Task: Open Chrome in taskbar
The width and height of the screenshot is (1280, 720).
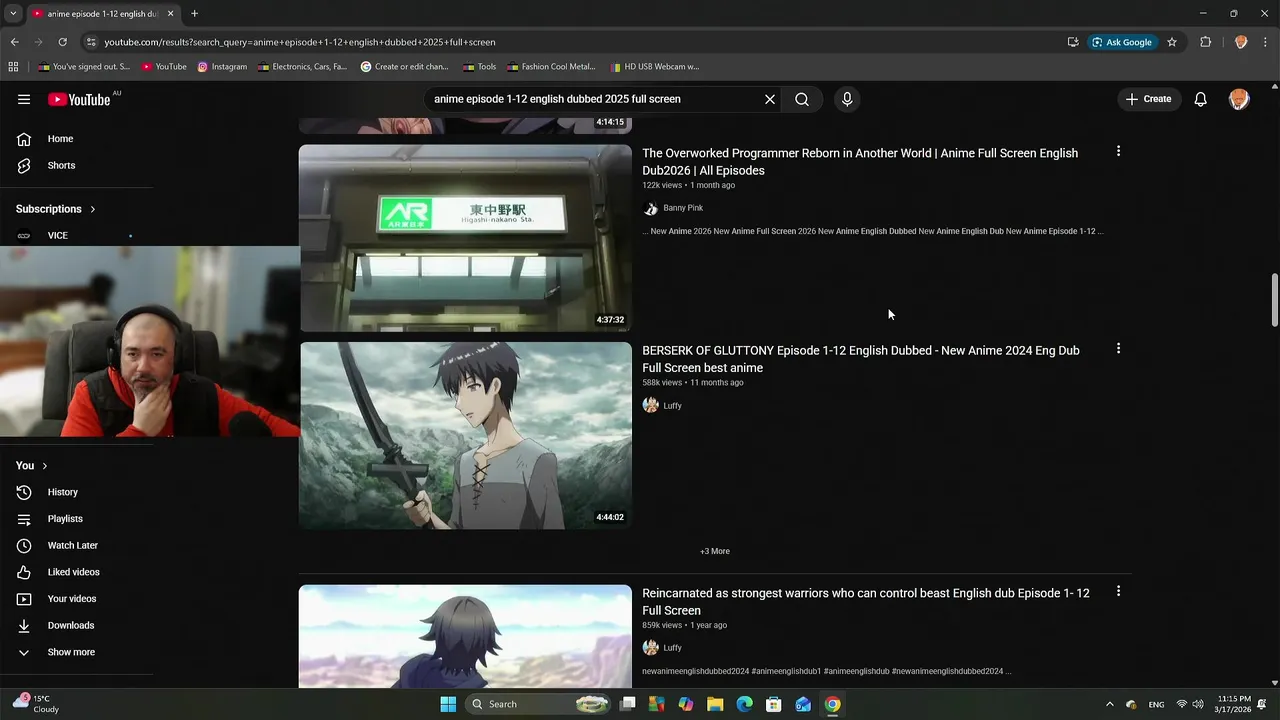Action: (x=832, y=704)
